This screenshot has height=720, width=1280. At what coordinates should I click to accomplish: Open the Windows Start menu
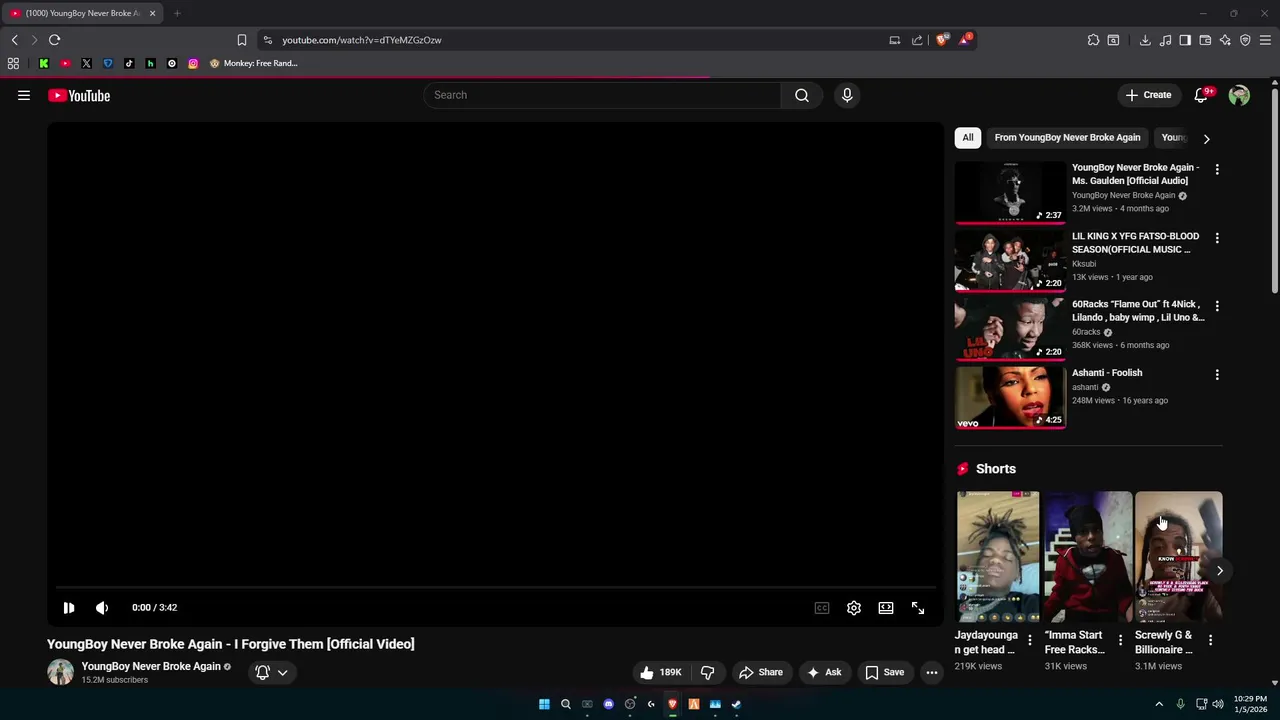(x=544, y=704)
